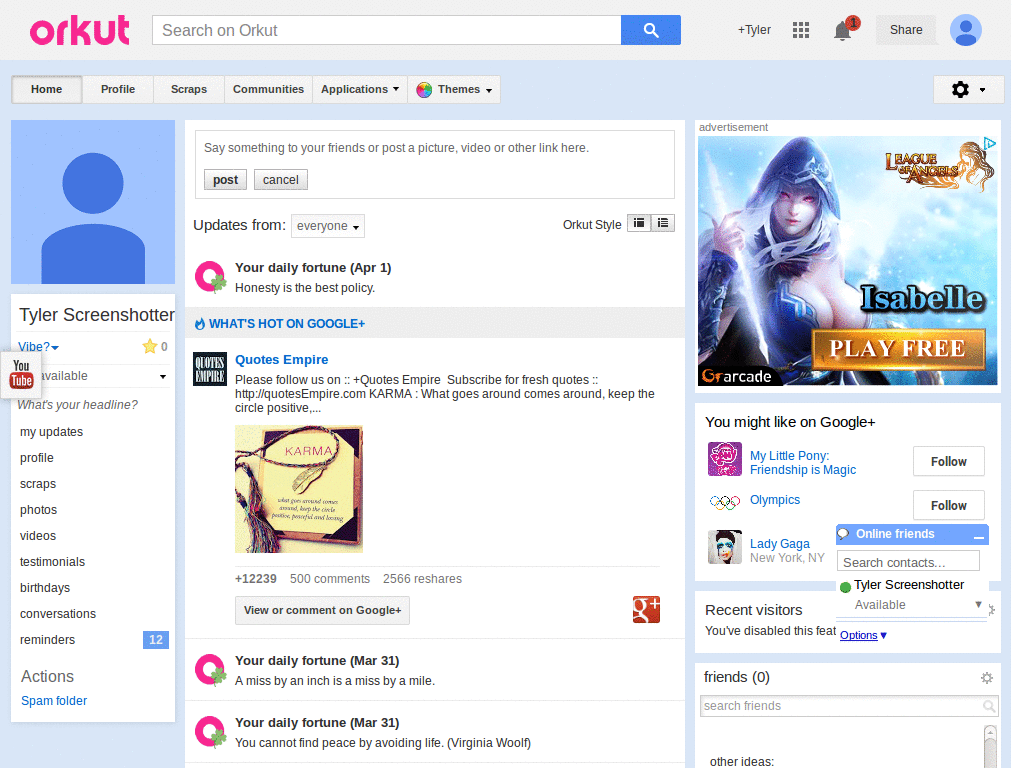Click the Search on Orkut field
Viewport: 1024px width, 768px height.
coord(387,30)
